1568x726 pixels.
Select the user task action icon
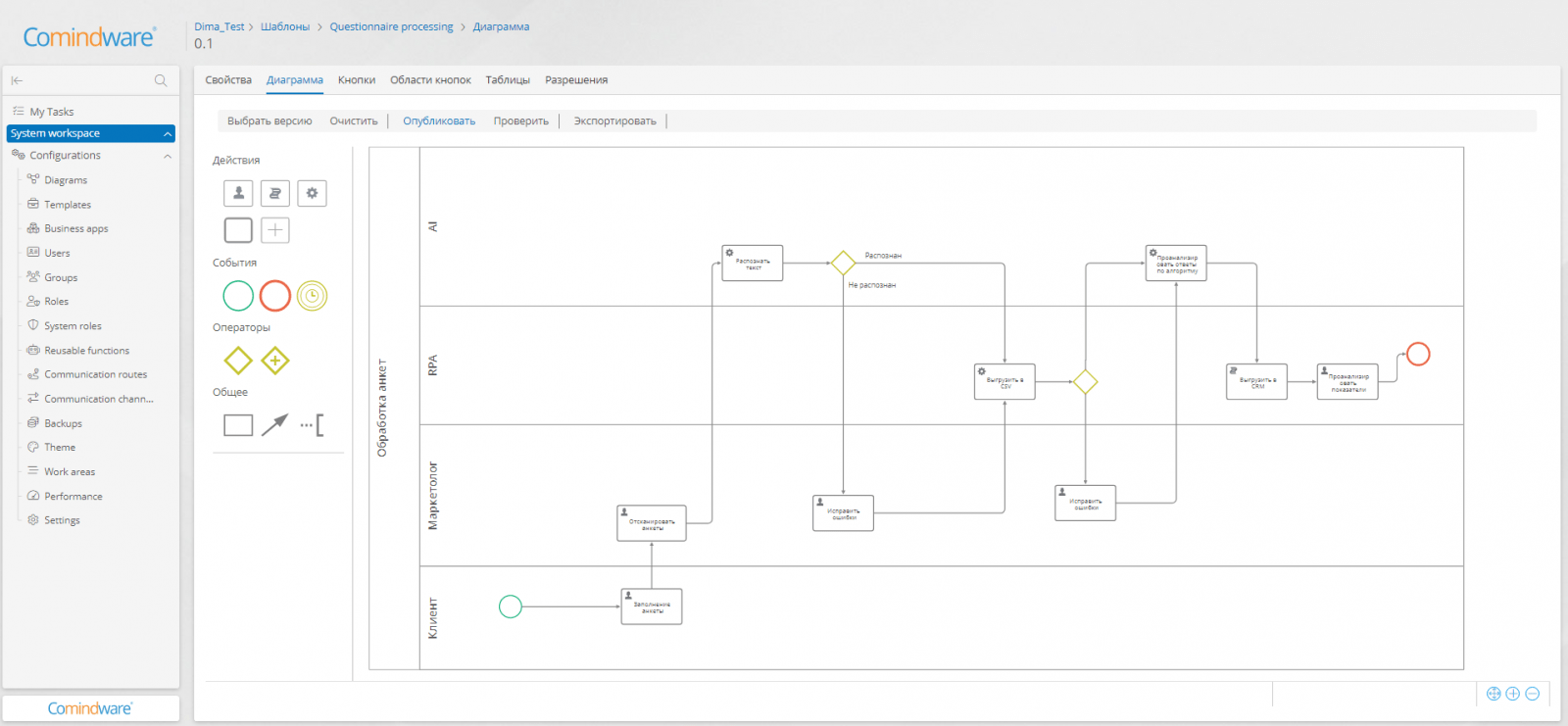(x=238, y=194)
